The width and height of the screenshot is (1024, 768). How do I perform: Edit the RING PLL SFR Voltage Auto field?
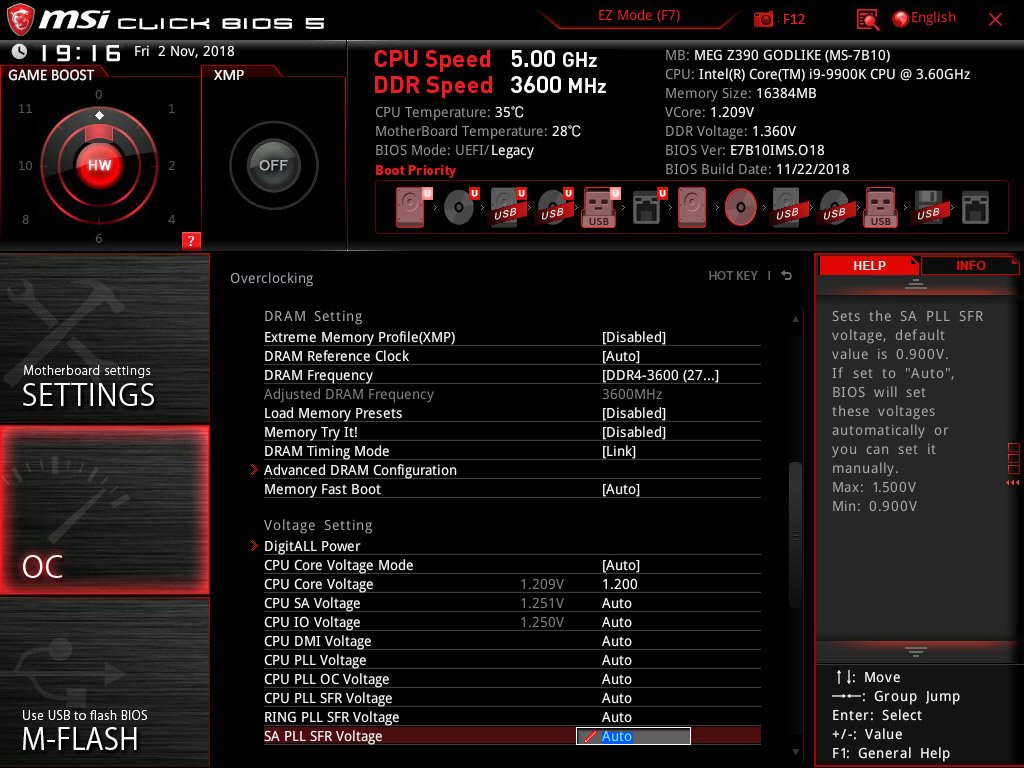pyautogui.click(x=616, y=716)
